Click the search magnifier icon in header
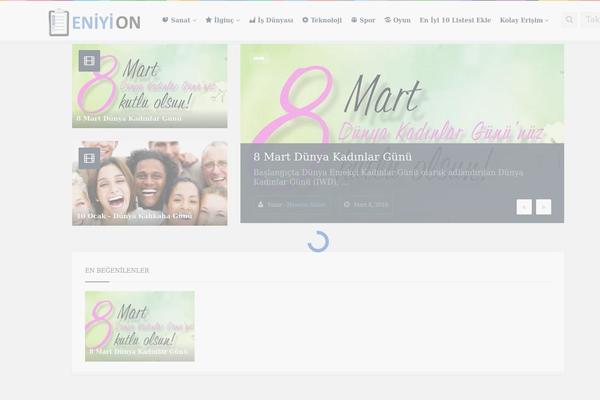Viewport: 600px width, 400px height. (569, 20)
